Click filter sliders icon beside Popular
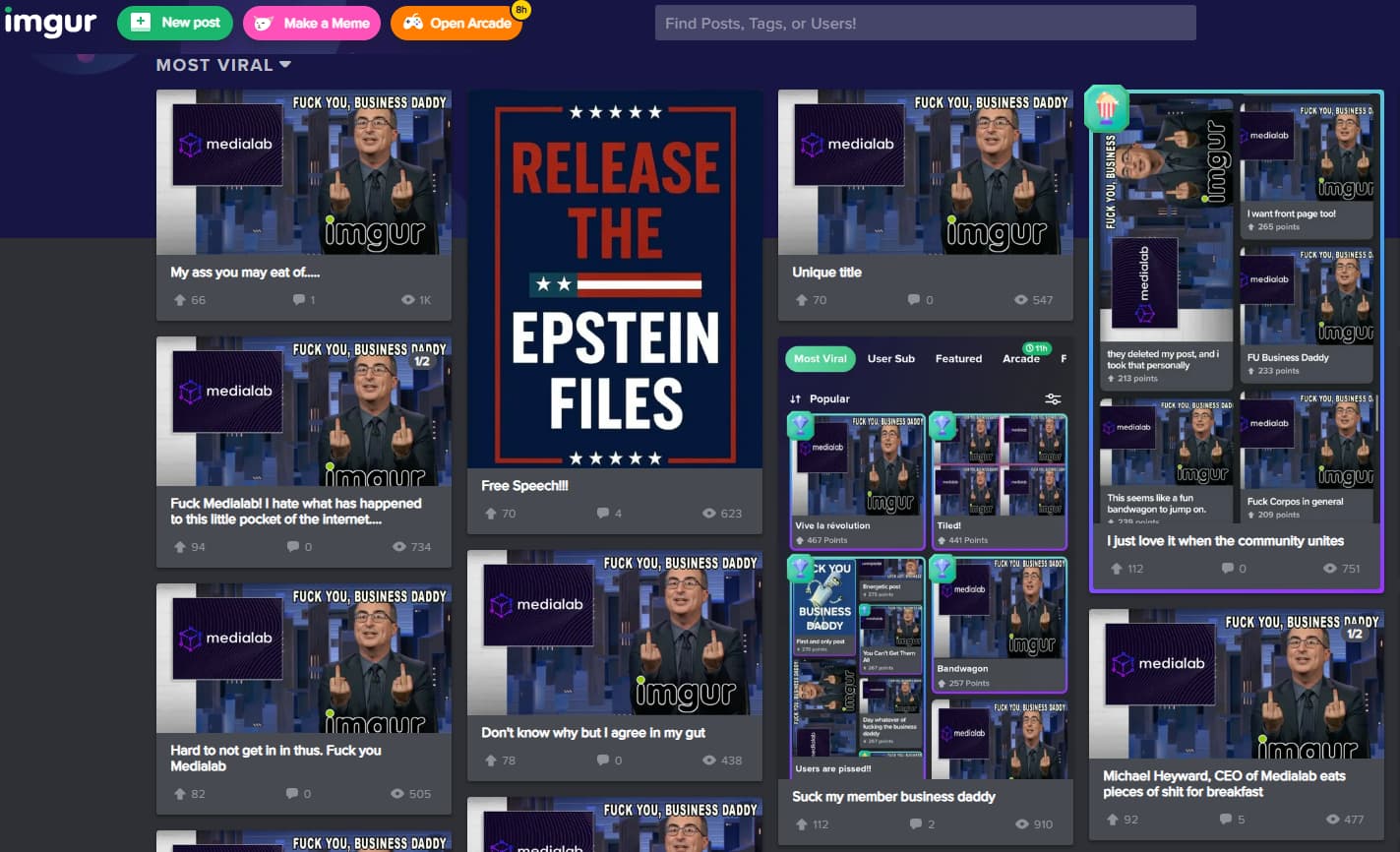Image resolution: width=1400 pixels, height=852 pixels. click(1053, 398)
